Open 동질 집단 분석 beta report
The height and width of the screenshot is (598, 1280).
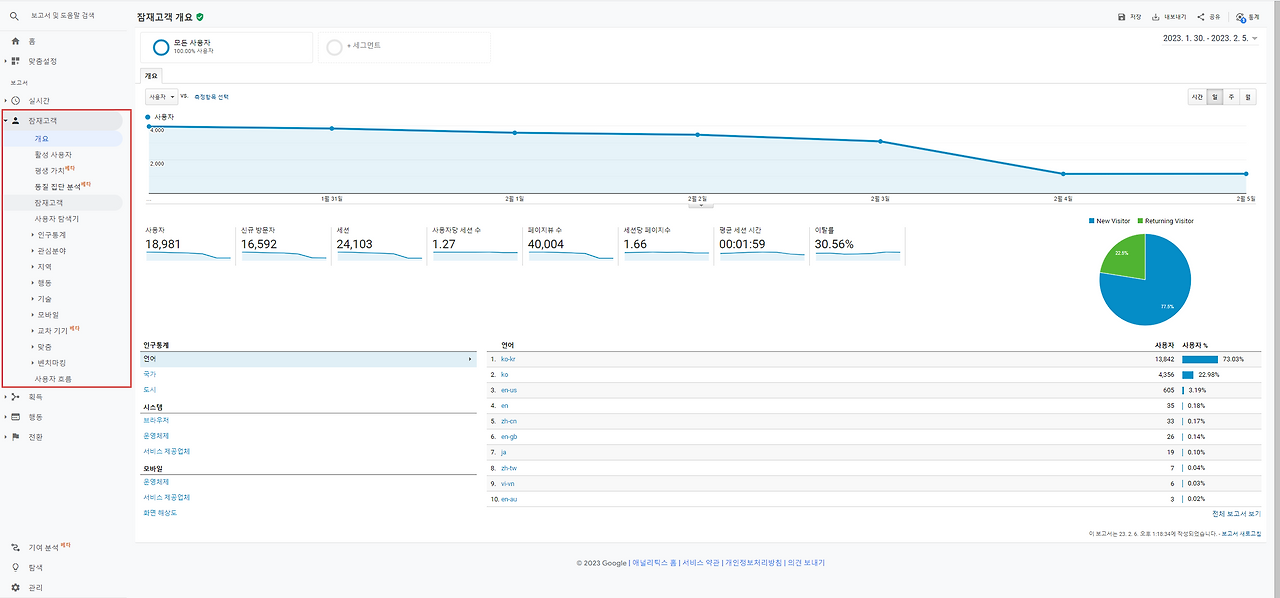click(x=62, y=186)
